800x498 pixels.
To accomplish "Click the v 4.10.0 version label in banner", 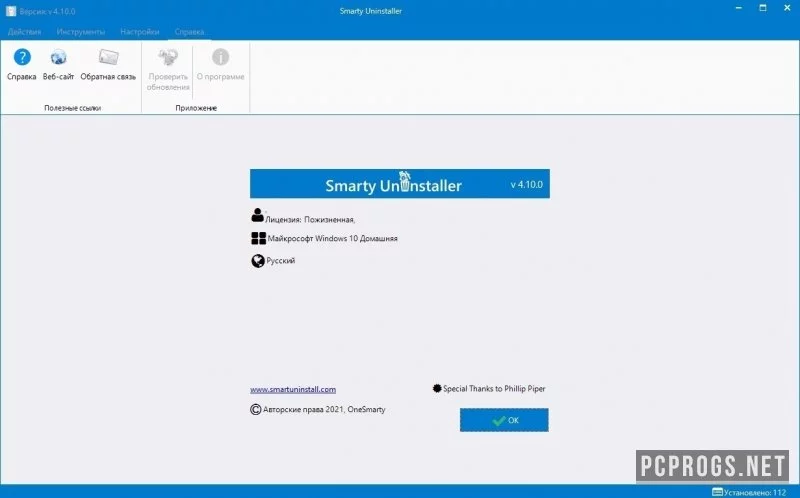I will 527,185.
